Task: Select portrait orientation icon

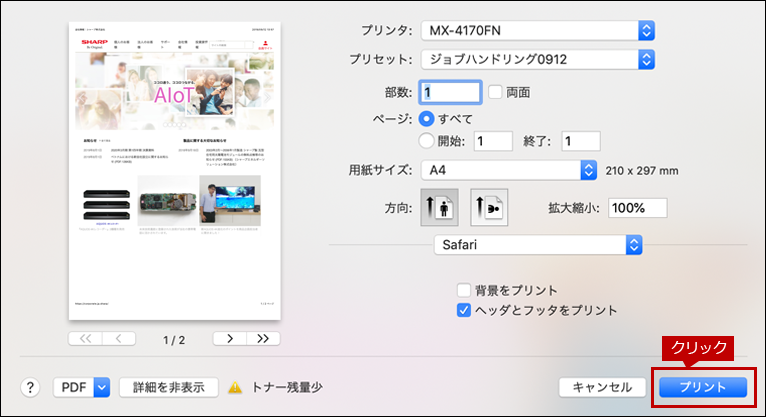Action: coord(439,208)
